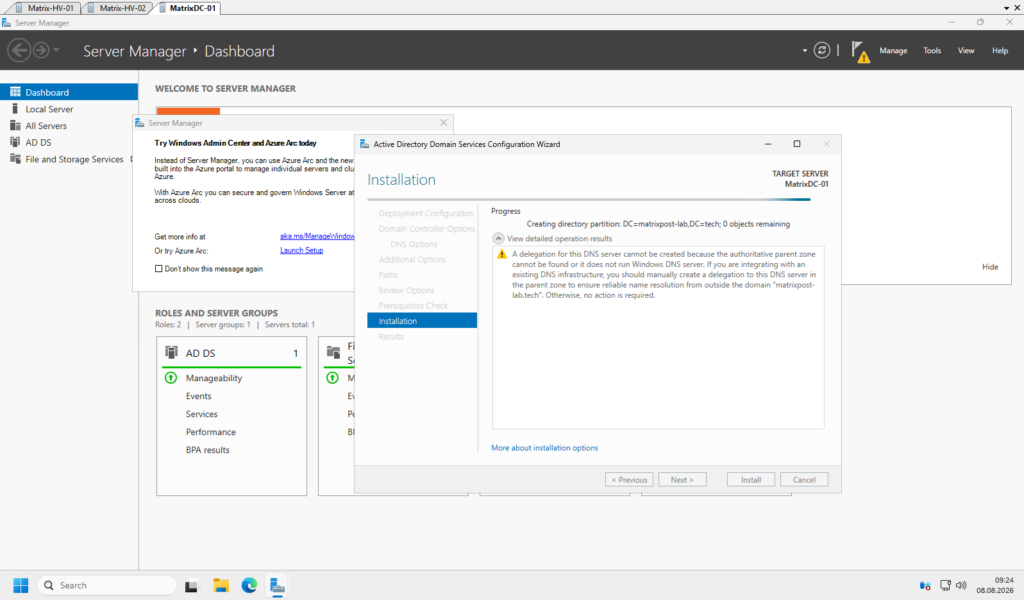Open Events in the AD DS tile

199,396
